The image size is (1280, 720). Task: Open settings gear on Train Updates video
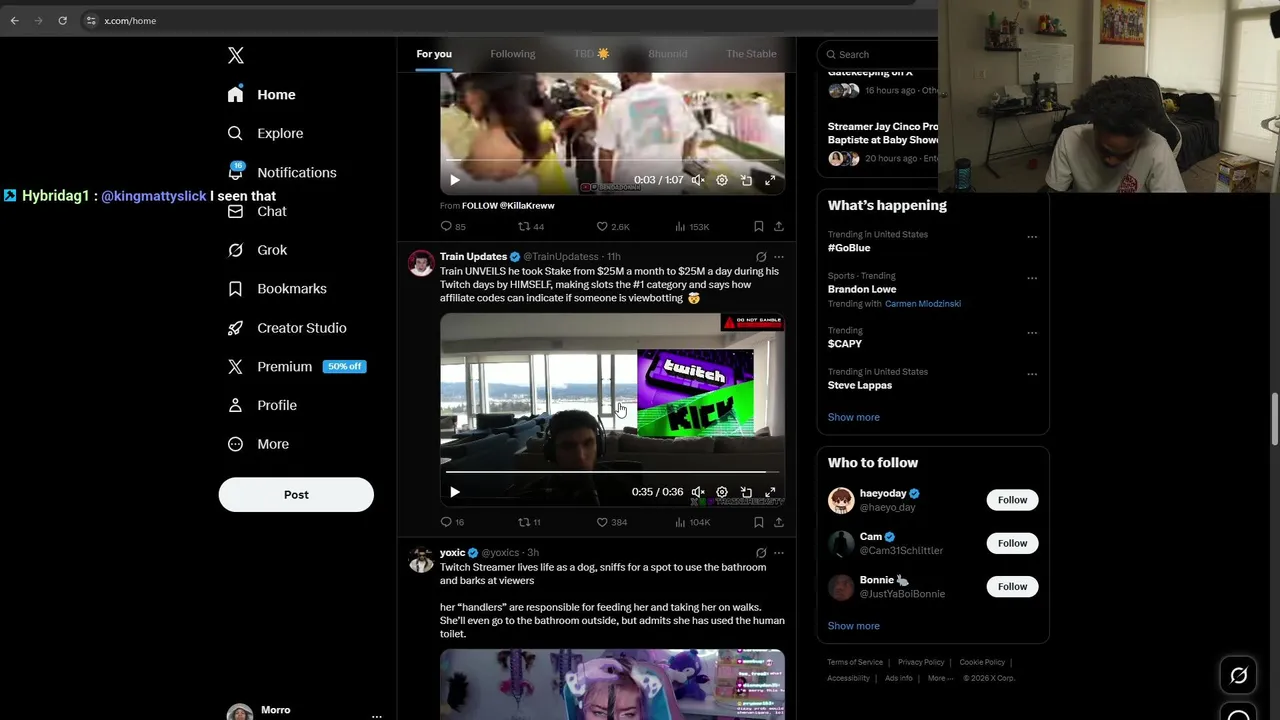722,492
